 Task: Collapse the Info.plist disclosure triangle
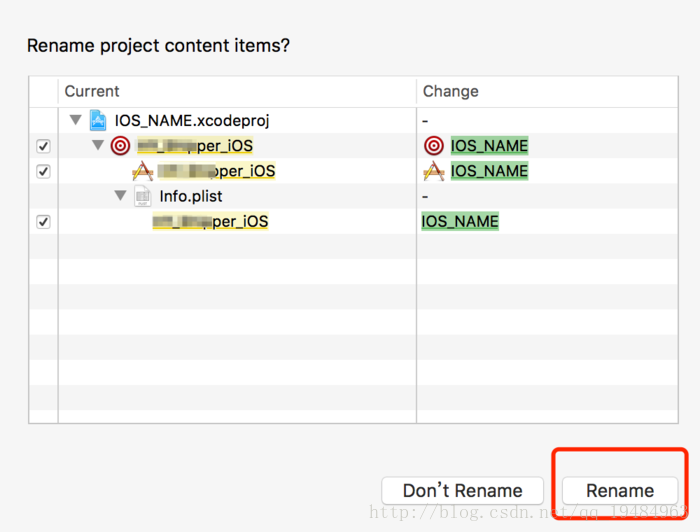(x=121, y=196)
